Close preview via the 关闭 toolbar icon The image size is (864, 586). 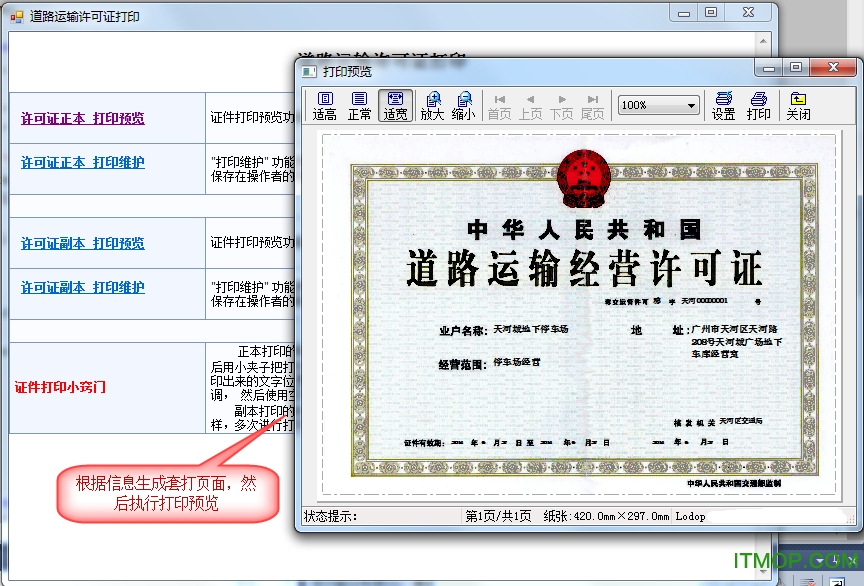point(798,105)
